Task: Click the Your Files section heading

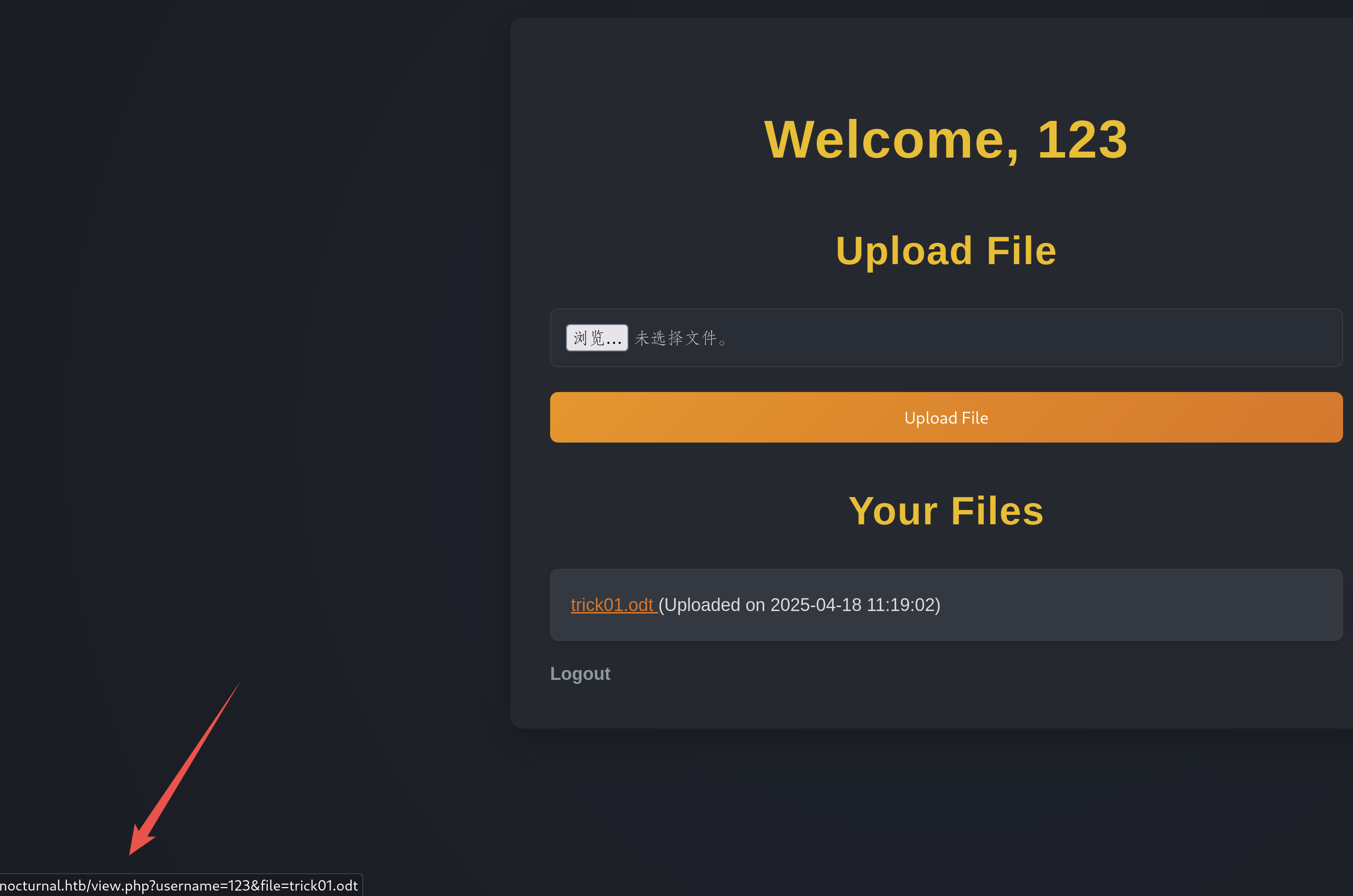Action: pyautogui.click(x=946, y=511)
